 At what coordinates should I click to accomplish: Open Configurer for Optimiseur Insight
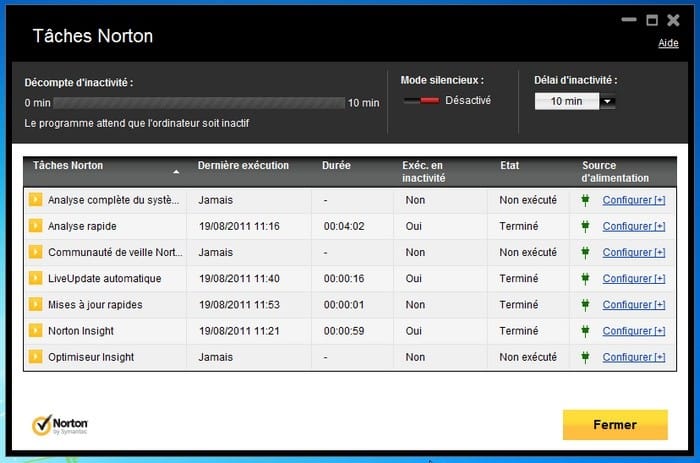coord(634,357)
